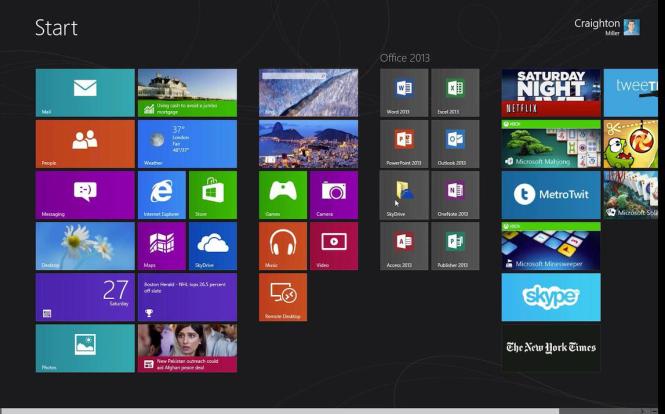Open the Desktop tile with daisies
665x414 pixels.
pyautogui.click(x=85, y=246)
